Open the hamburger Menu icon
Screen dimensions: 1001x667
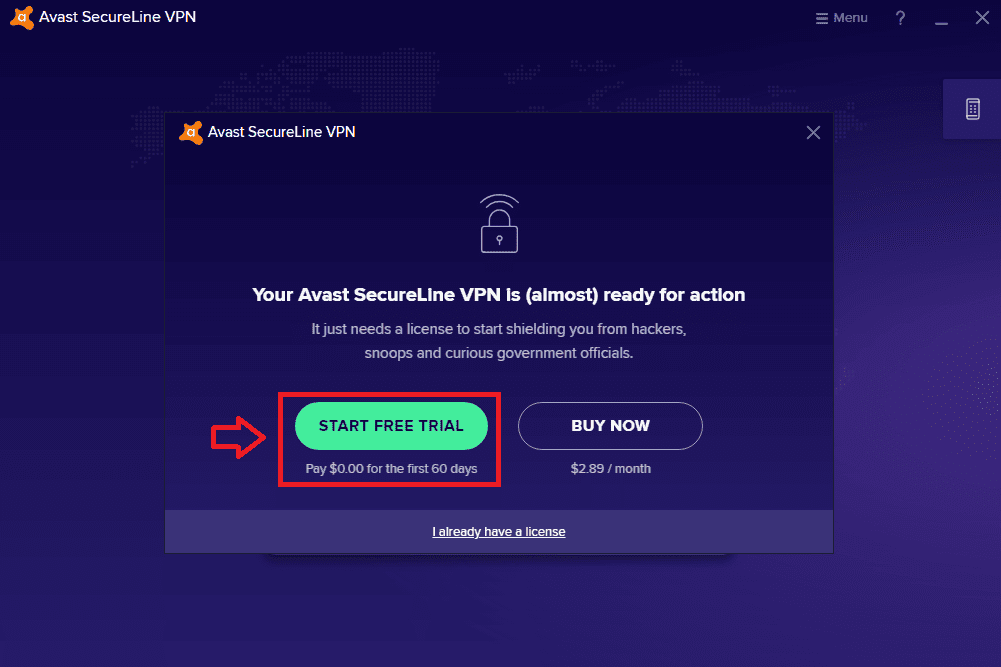click(x=822, y=18)
